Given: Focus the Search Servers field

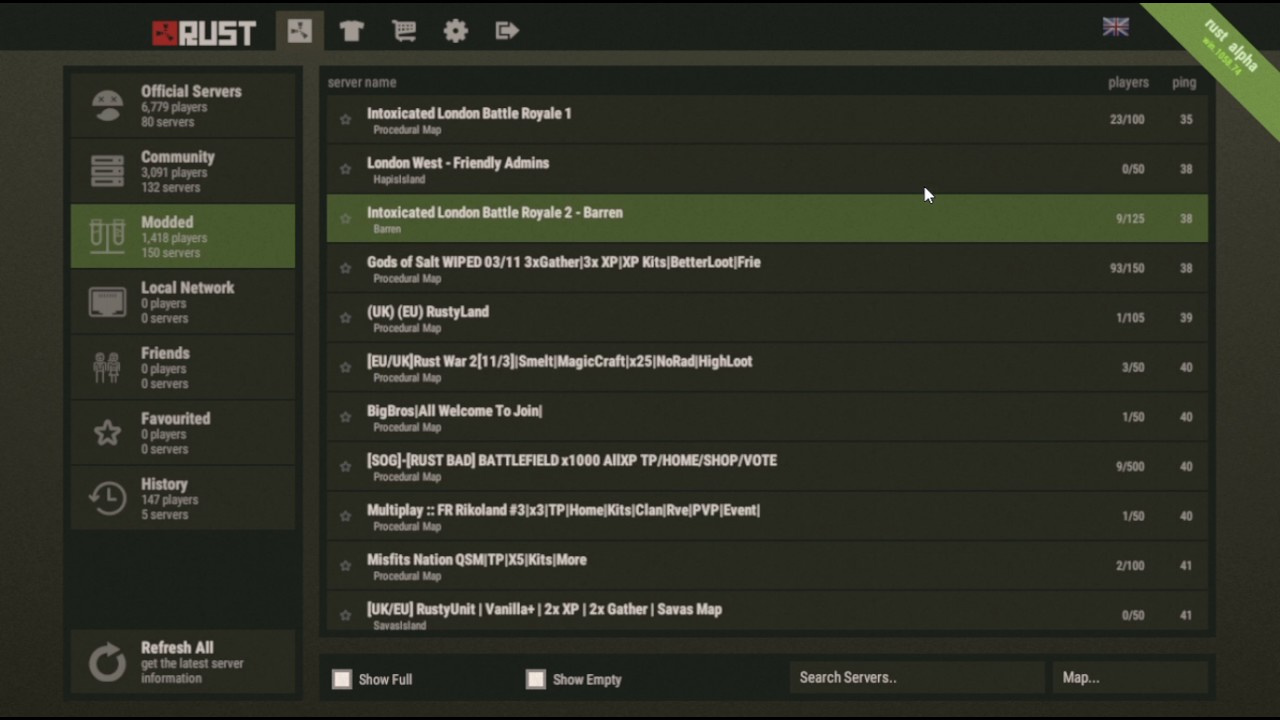Looking at the screenshot, I should (x=917, y=678).
